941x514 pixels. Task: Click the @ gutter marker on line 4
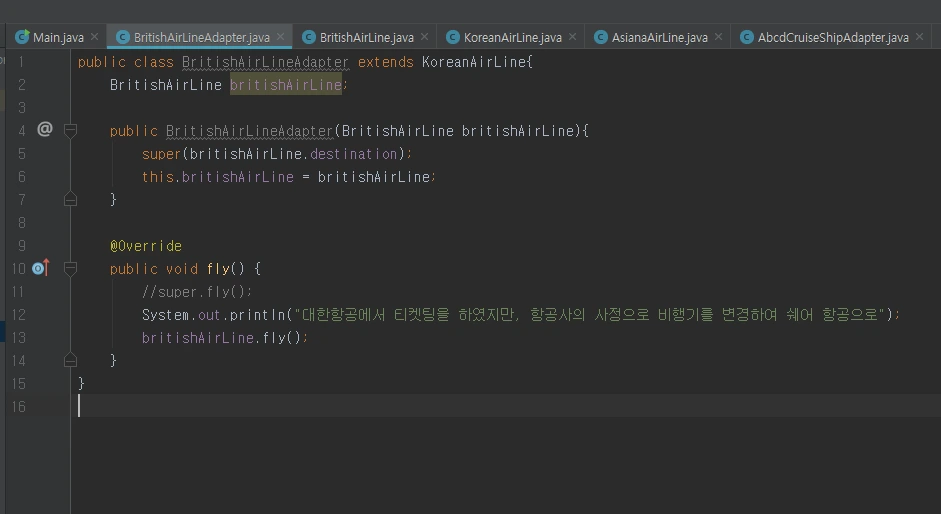click(45, 129)
